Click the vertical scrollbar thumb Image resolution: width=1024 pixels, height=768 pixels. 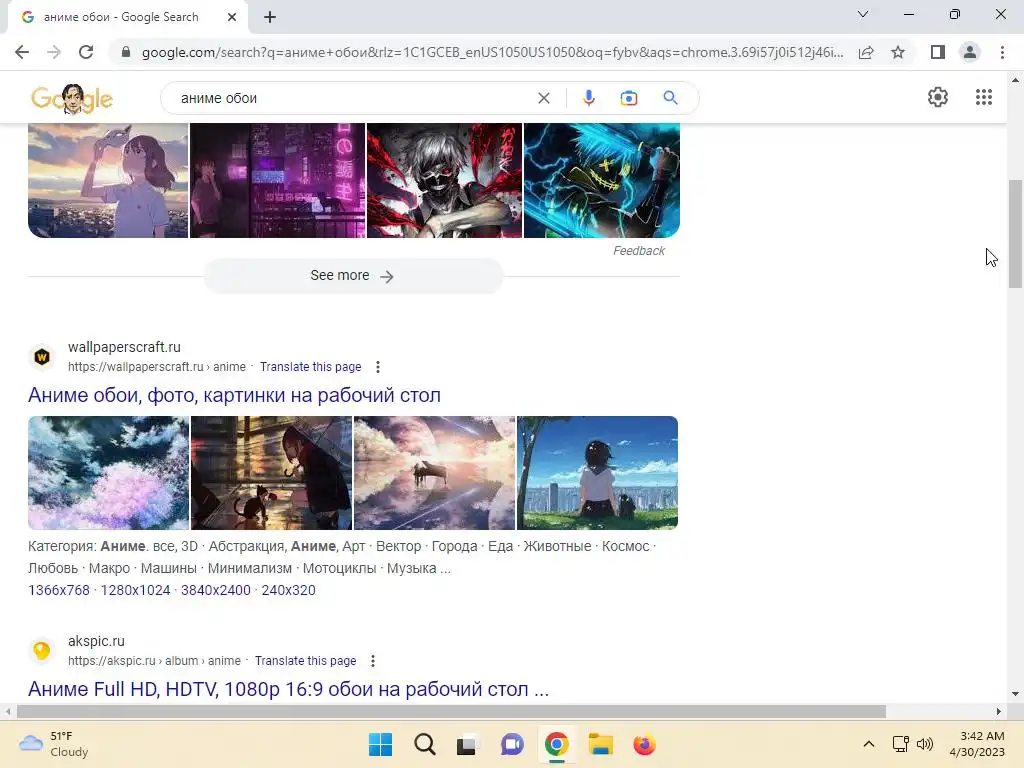click(1015, 234)
